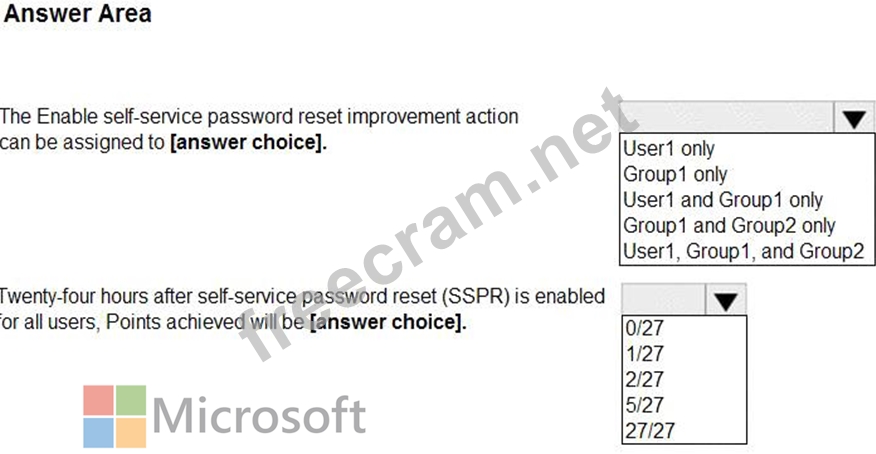Viewport: 876px width, 454px height.
Task: Click the empty second dropdown field
Action: pos(664,300)
